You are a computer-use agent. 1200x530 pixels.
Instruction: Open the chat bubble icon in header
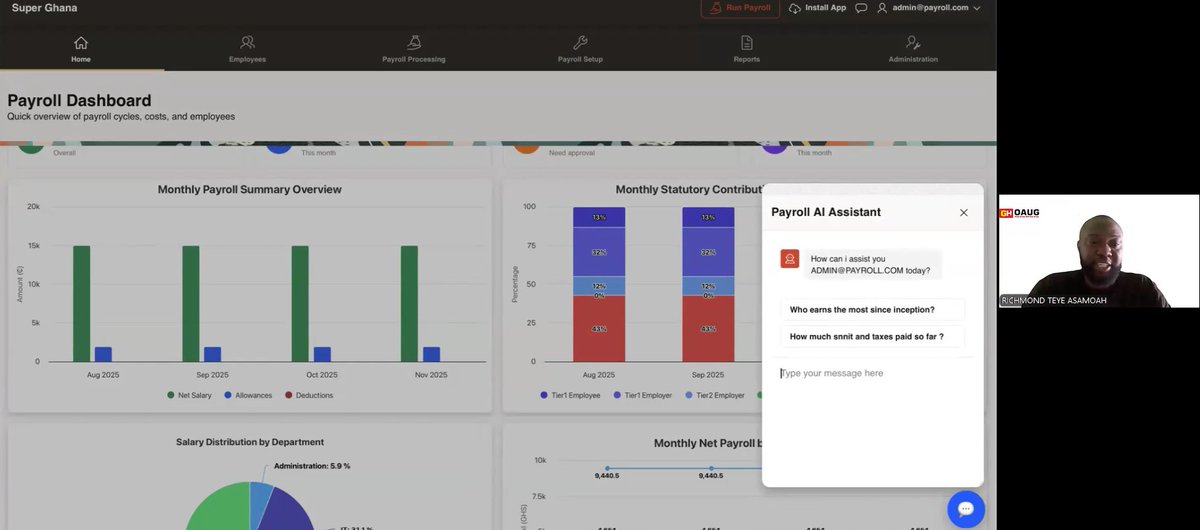pyautogui.click(x=861, y=8)
